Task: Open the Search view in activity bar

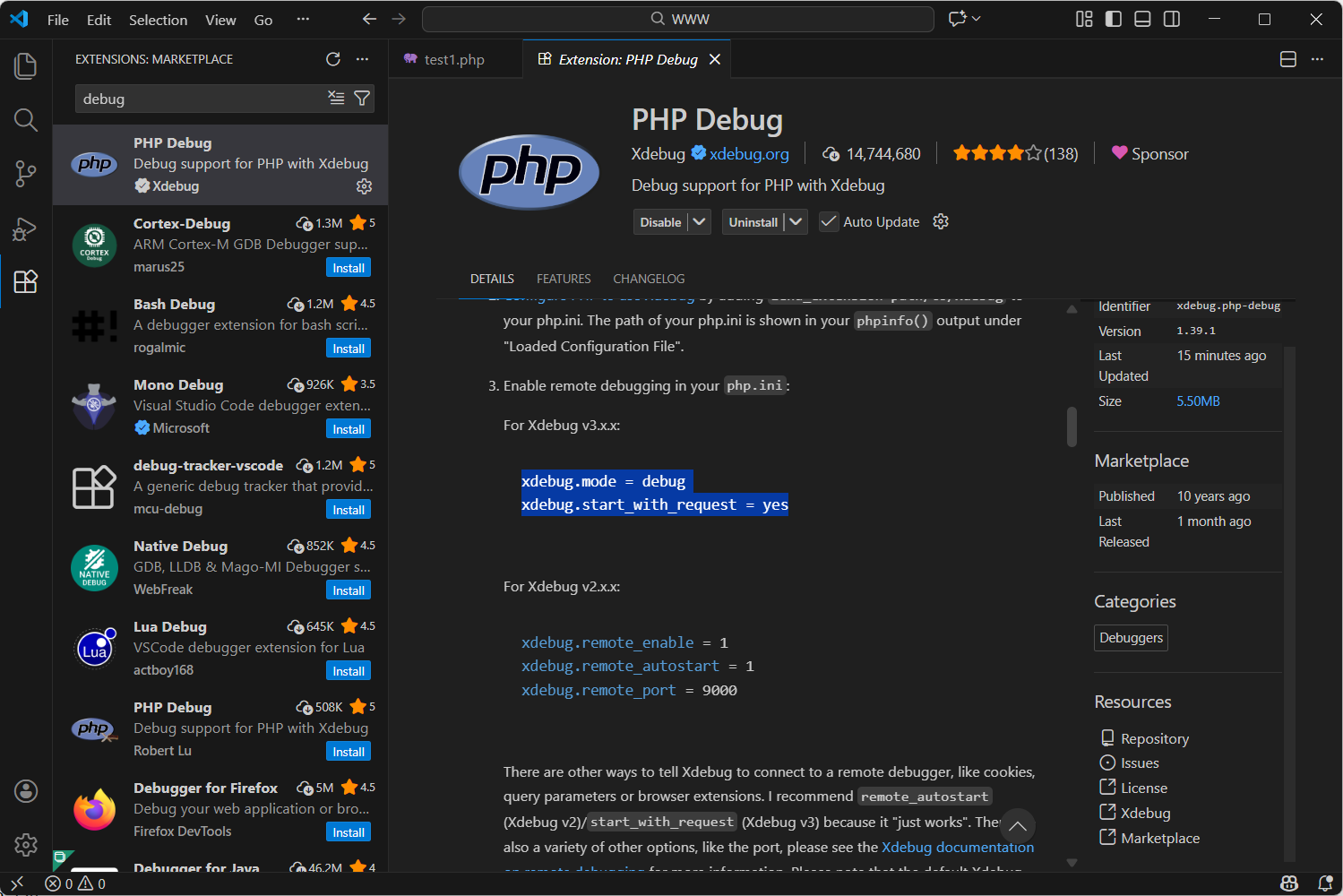Action: click(x=26, y=120)
